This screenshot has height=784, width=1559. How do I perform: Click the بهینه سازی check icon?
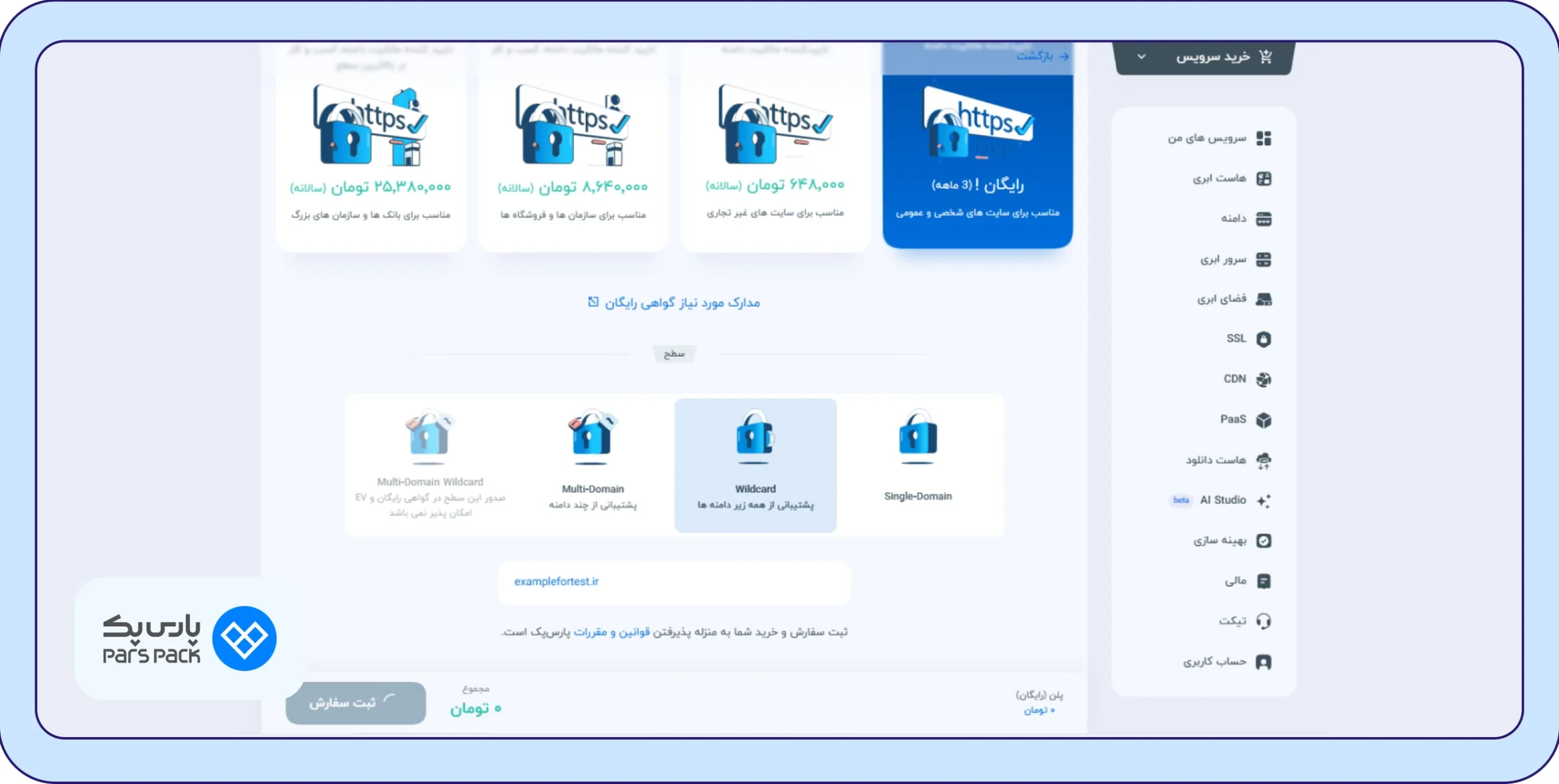pos(1264,541)
